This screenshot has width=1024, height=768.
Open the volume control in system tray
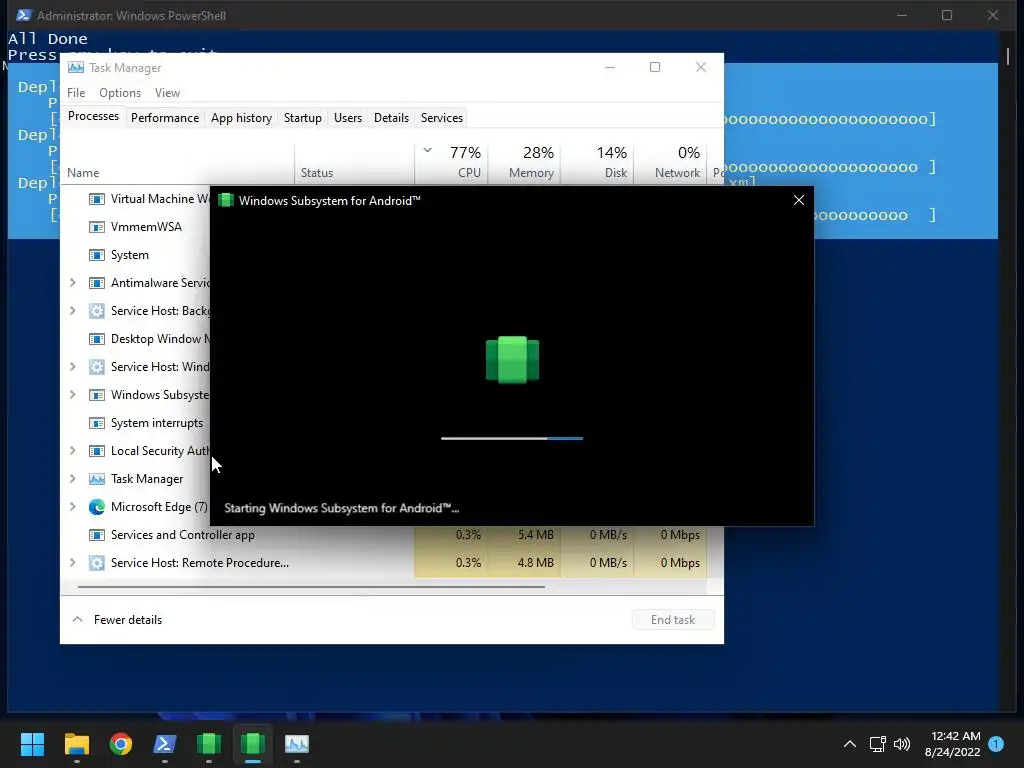902,744
